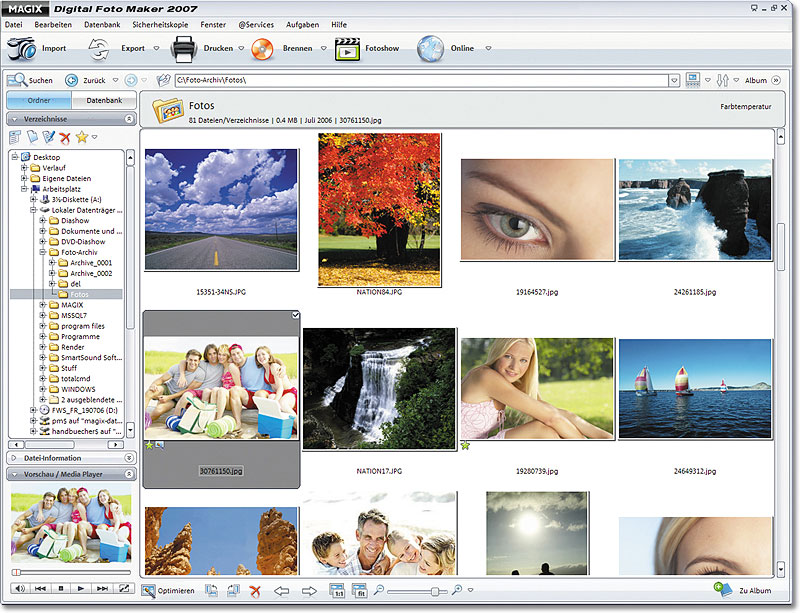Viewport: 800px width, 613px height.
Task: Click the folder browse icon beside path field
Action: tap(163, 80)
